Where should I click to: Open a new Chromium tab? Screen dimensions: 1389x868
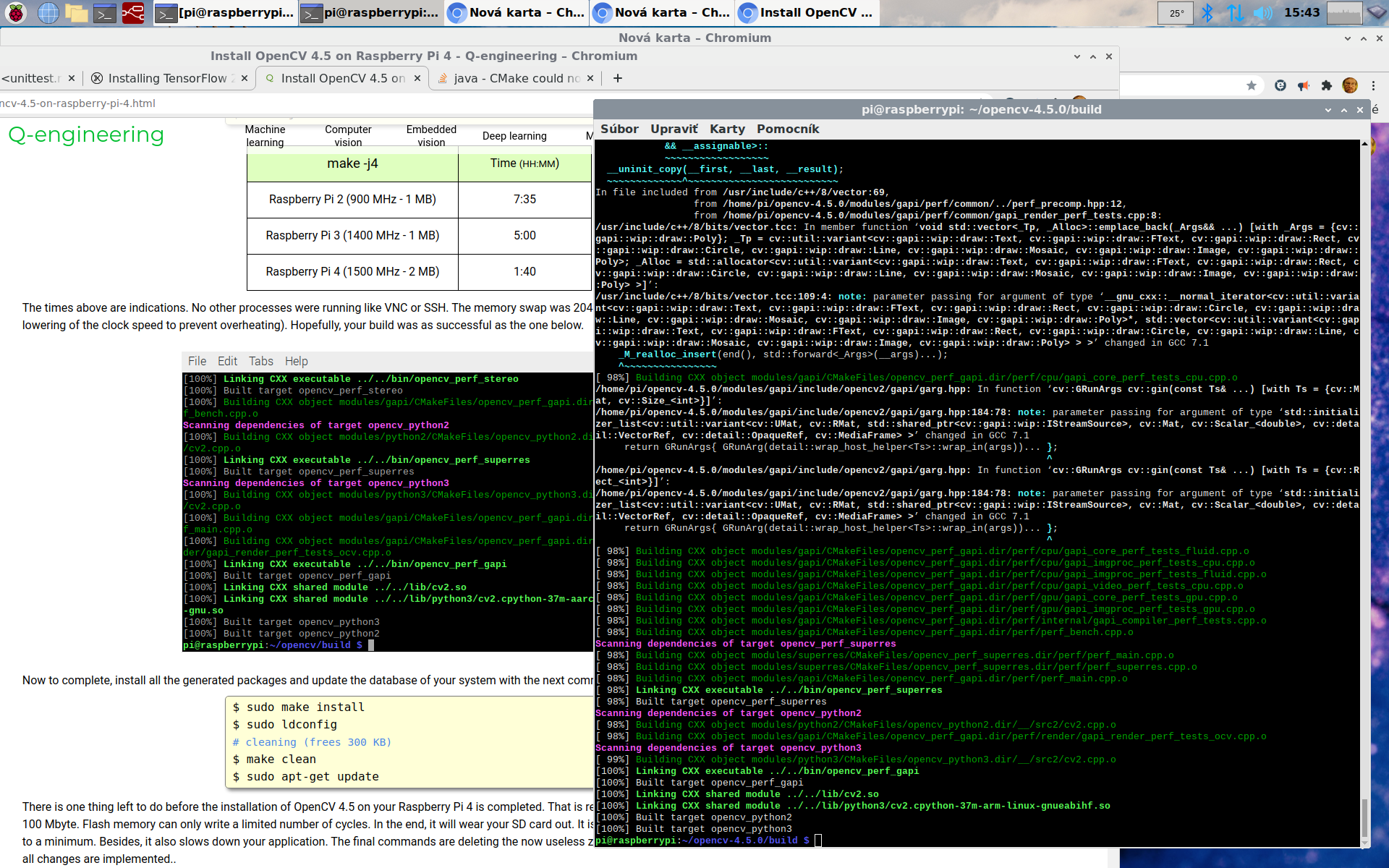point(617,78)
